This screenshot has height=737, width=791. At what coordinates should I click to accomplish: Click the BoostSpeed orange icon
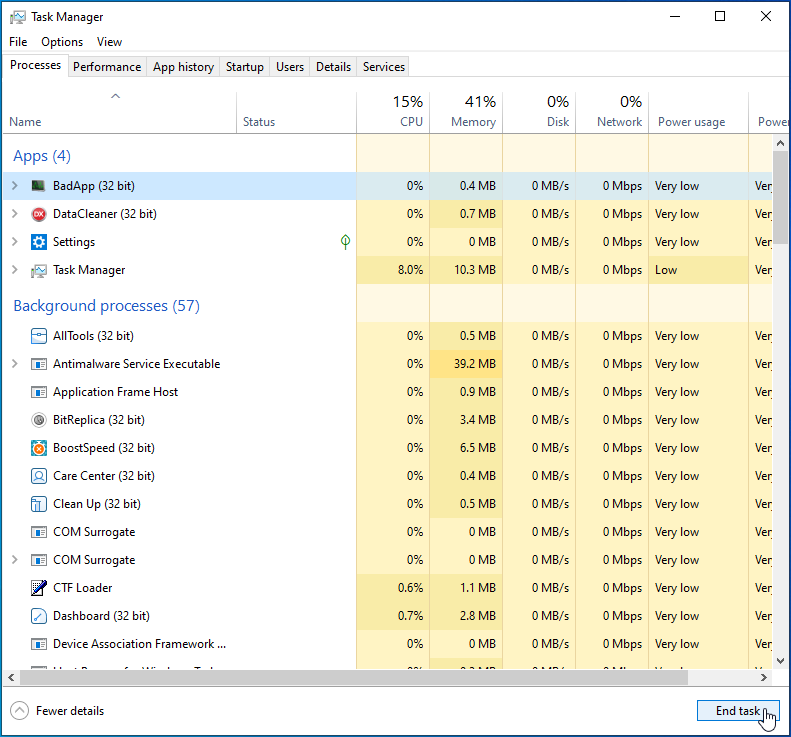coord(39,448)
